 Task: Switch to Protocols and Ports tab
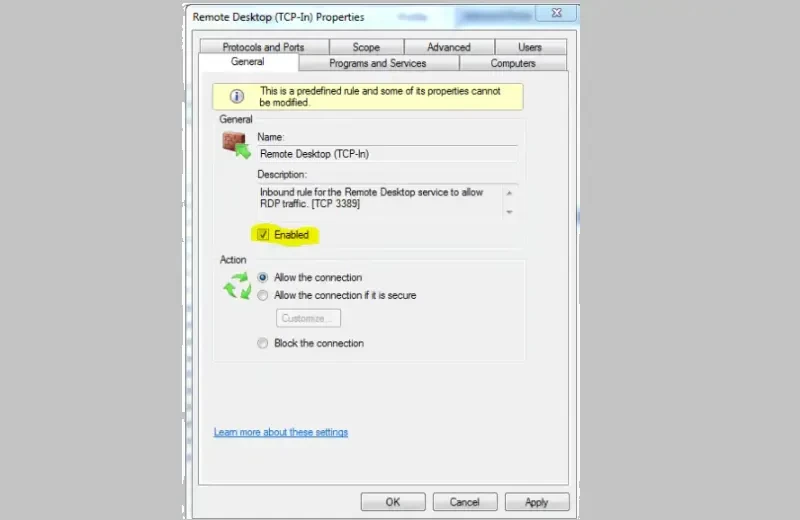pos(264,47)
